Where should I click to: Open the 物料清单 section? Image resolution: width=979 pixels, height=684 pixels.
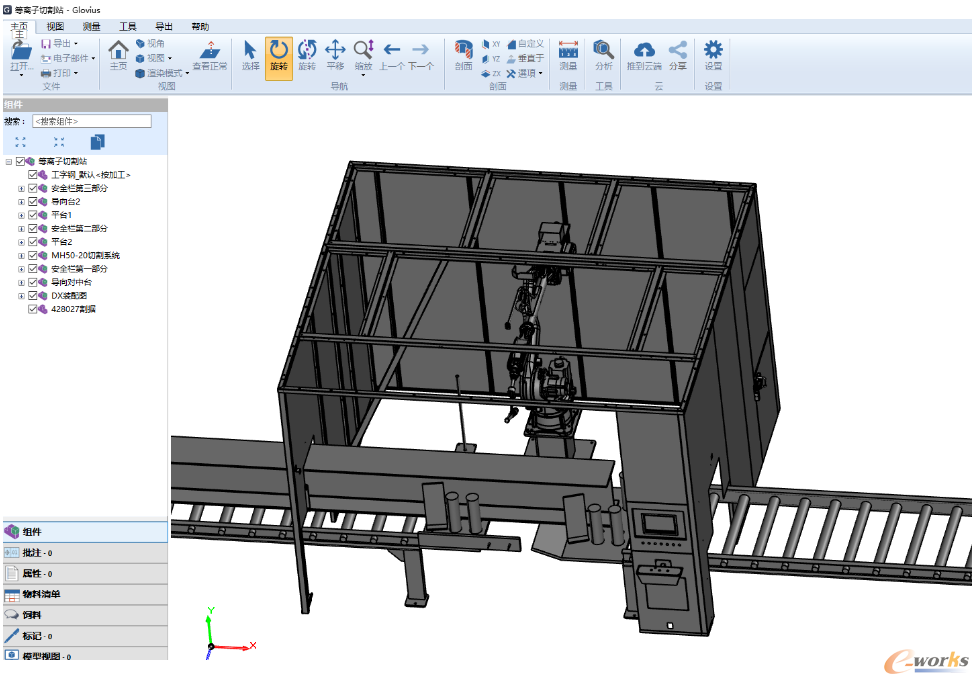click(x=86, y=594)
